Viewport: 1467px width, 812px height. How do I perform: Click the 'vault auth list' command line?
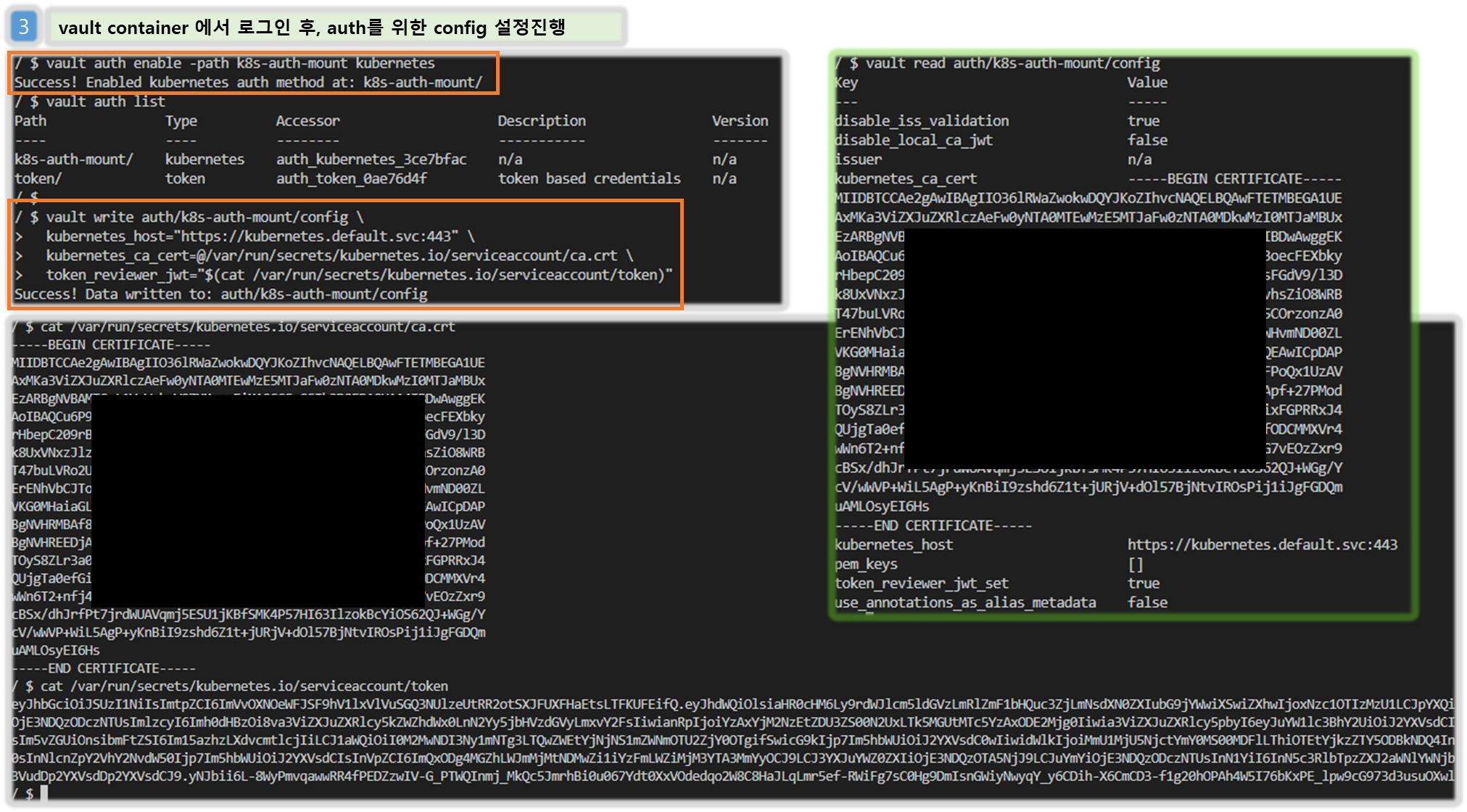pos(90,101)
